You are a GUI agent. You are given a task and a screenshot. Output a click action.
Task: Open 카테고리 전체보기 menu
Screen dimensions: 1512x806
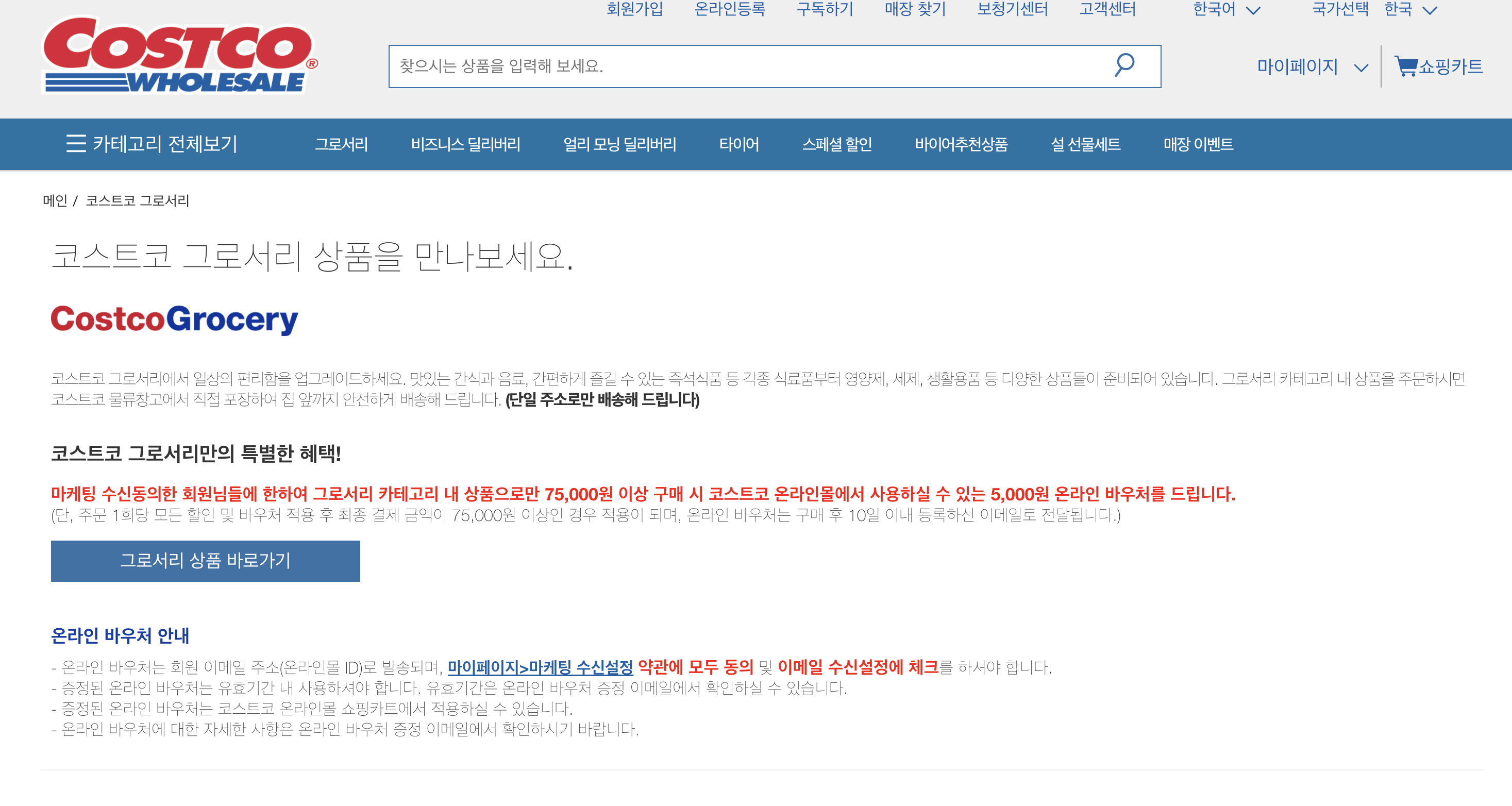pyautogui.click(x=152, y=144)
